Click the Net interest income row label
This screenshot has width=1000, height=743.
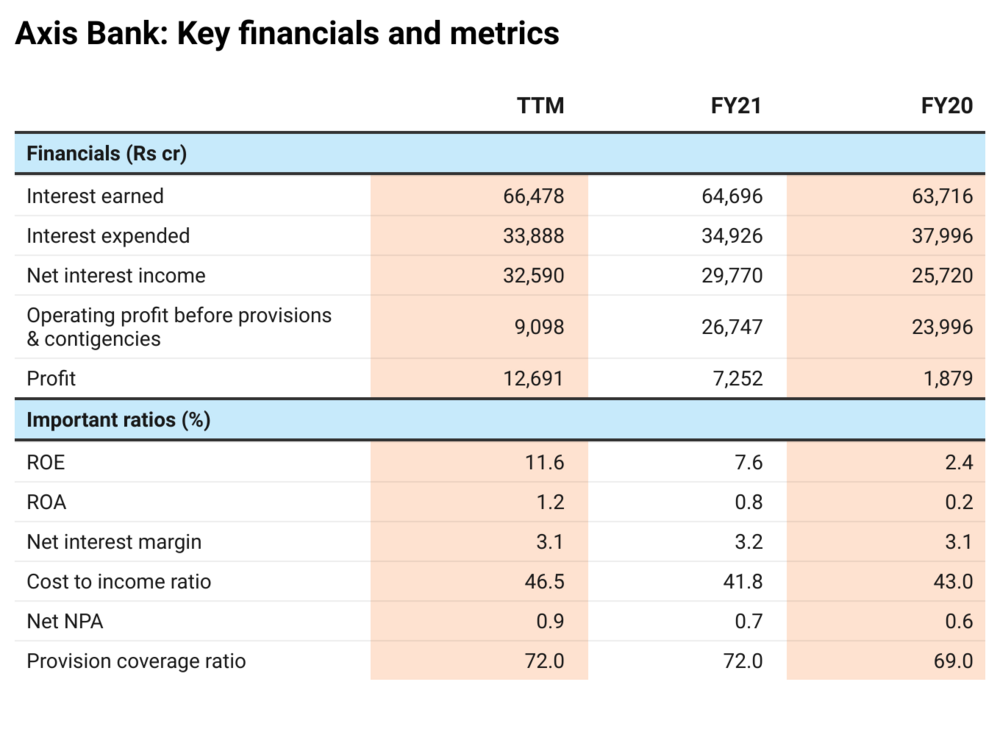(x=116, y=276)
